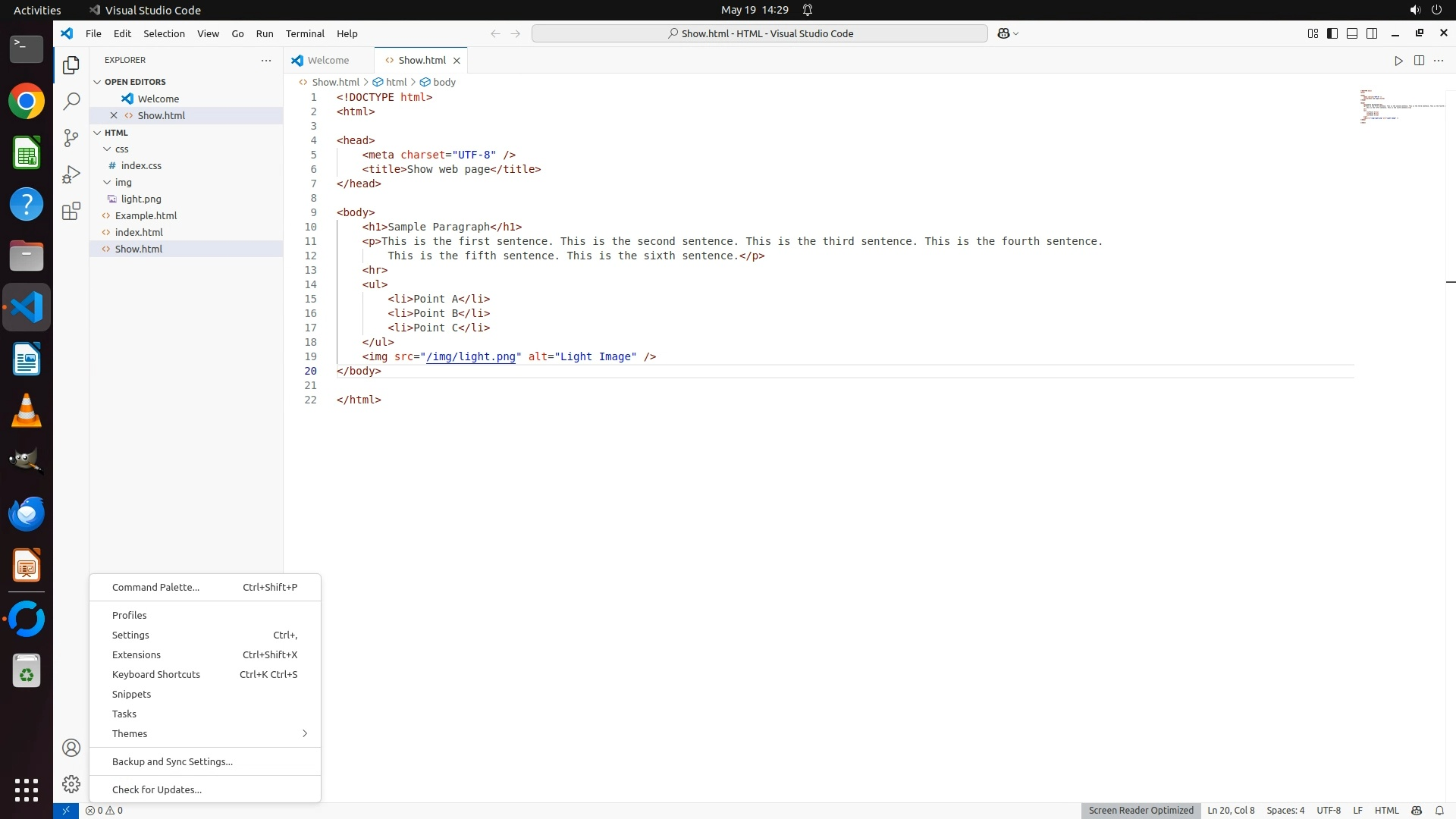Open the Terminal menu
This screenshot has height=819, width=1456.
click(305, 33)
